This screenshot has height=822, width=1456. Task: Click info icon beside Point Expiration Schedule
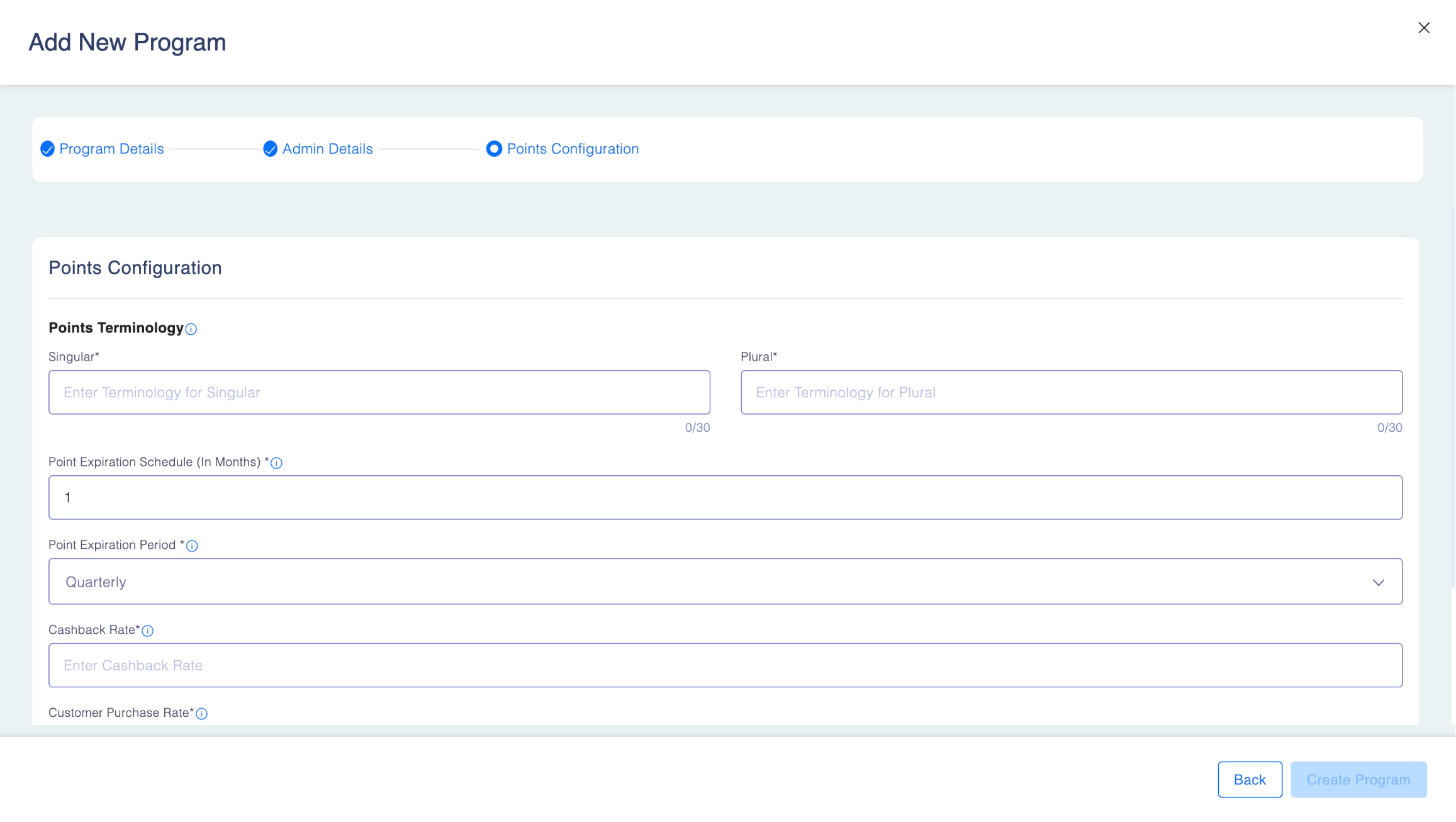276,463
